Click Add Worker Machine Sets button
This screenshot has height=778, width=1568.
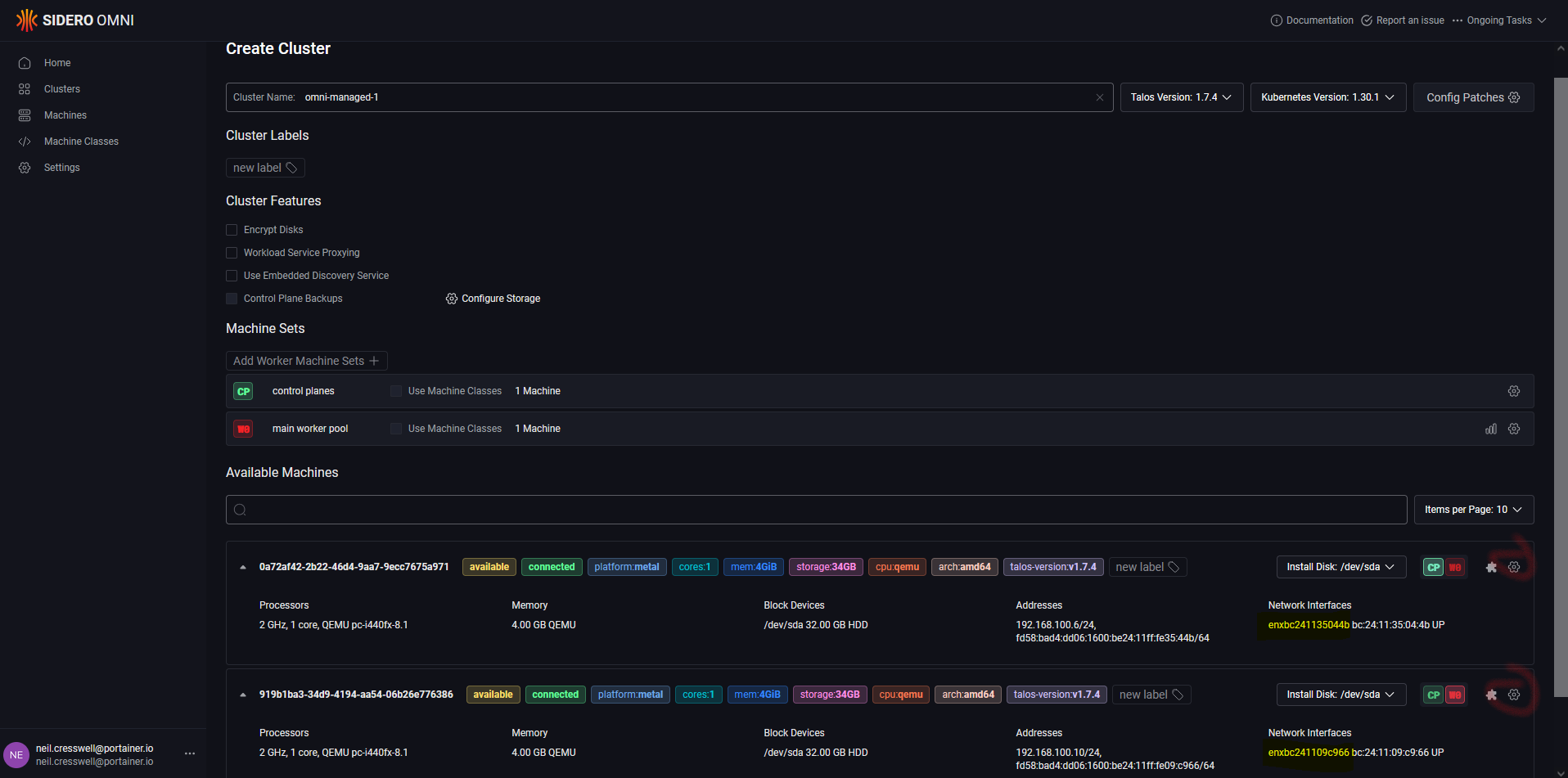(x=306, y=361)
